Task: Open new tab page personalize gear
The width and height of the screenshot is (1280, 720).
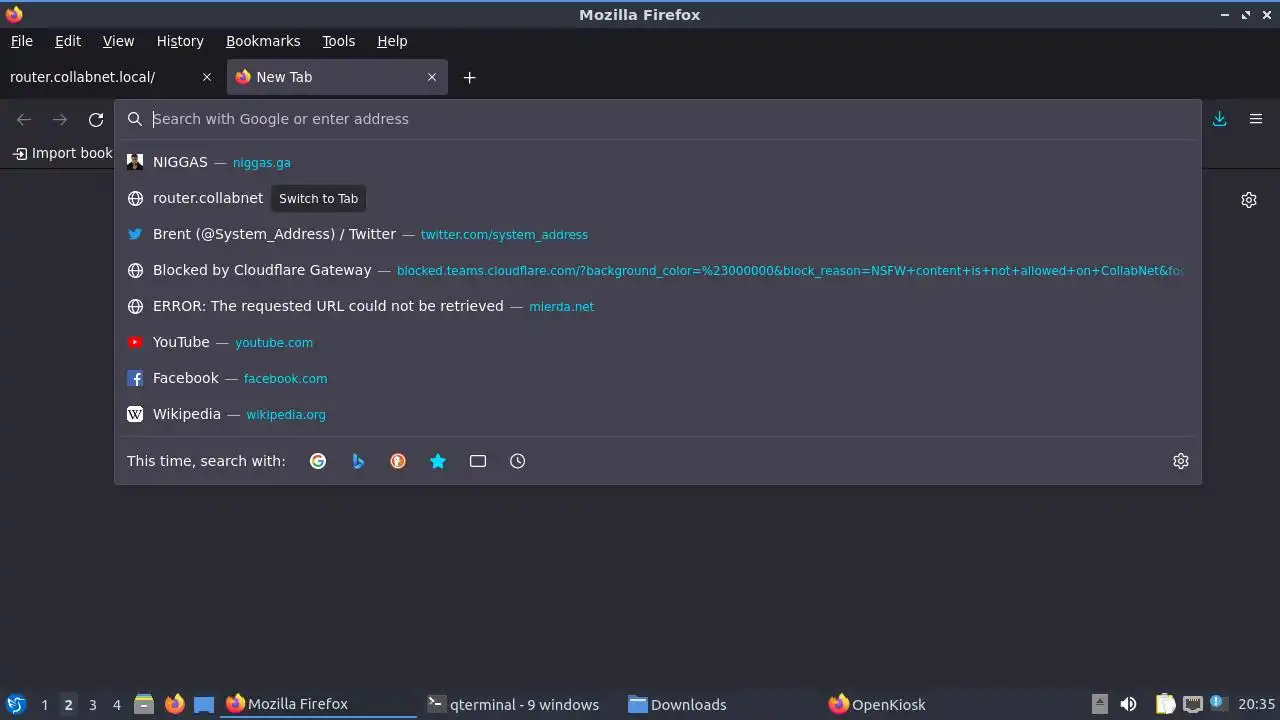Action: (1249, 200)
